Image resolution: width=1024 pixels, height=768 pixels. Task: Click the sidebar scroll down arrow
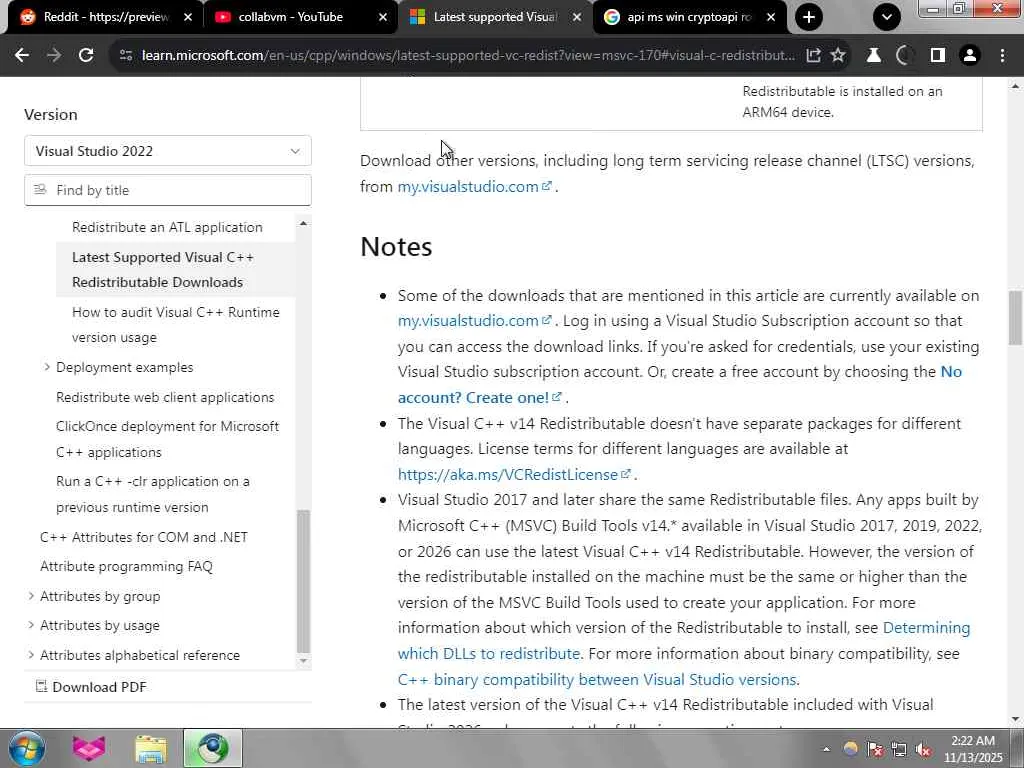pyautogui.click(x=303, y=661)
